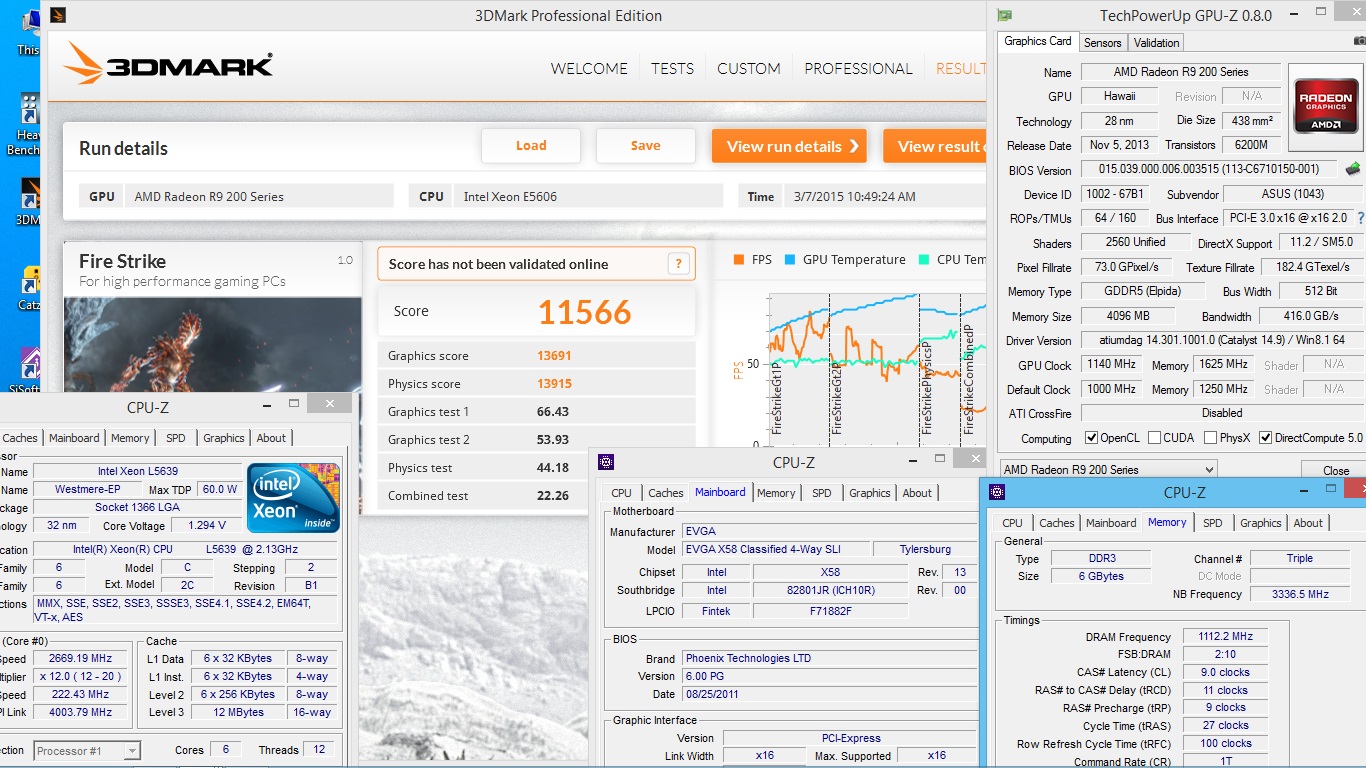The width and height of the screenshot is (1366, 768).
Task: Click the Radeon Graphics AMD logo
Action: tap(1325, 106)
